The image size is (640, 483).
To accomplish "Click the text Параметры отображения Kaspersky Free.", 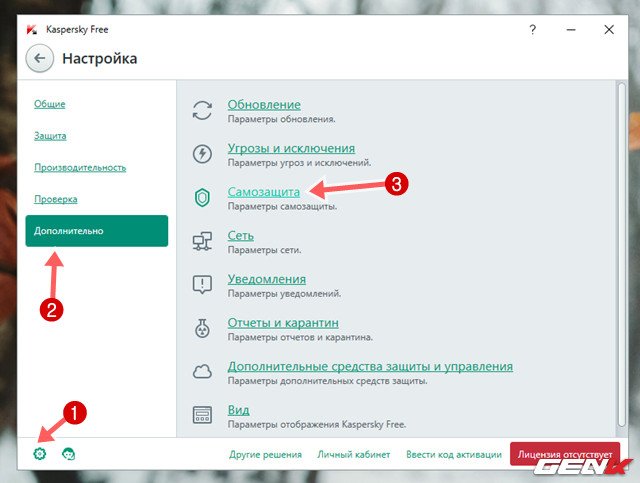I will [317, 425].
